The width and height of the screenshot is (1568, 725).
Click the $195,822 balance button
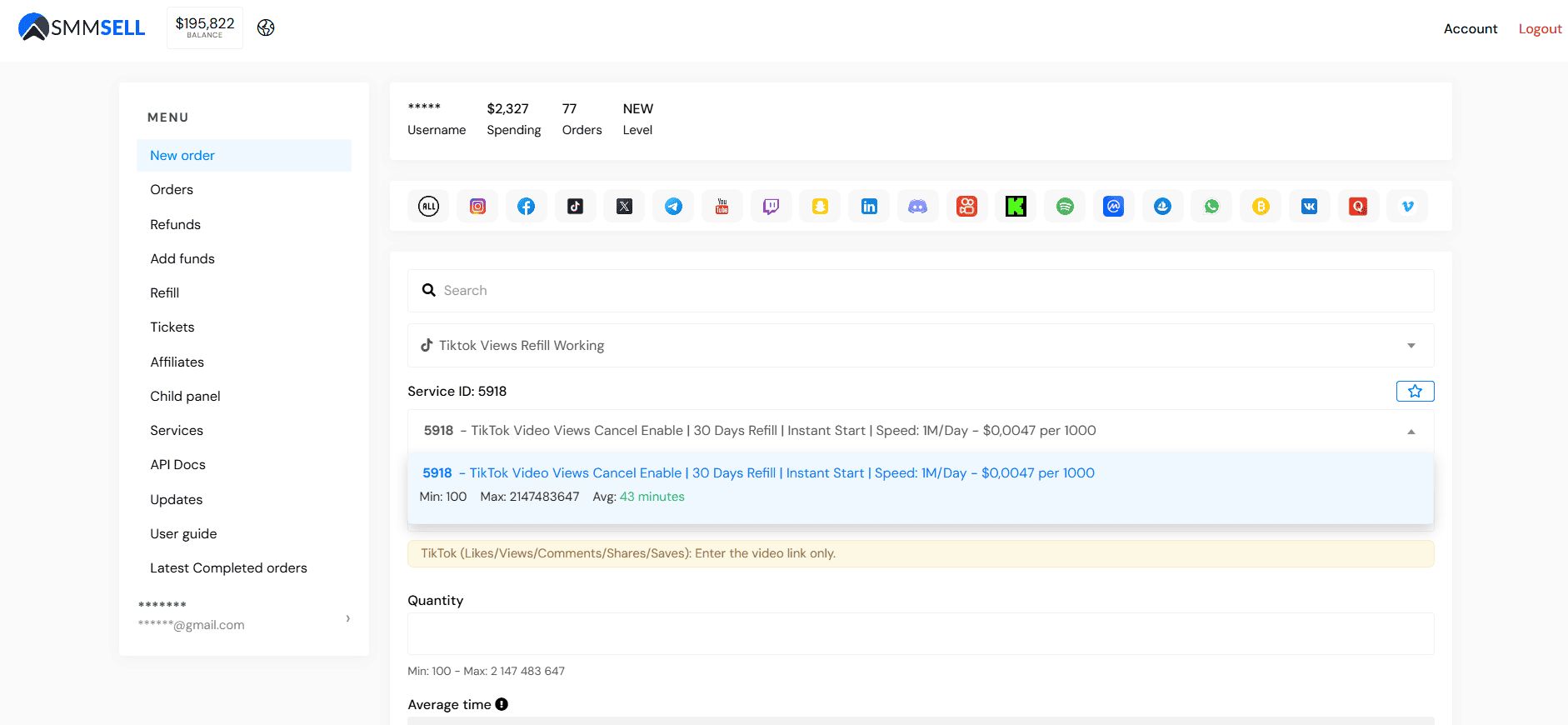[x=205, y=27]
